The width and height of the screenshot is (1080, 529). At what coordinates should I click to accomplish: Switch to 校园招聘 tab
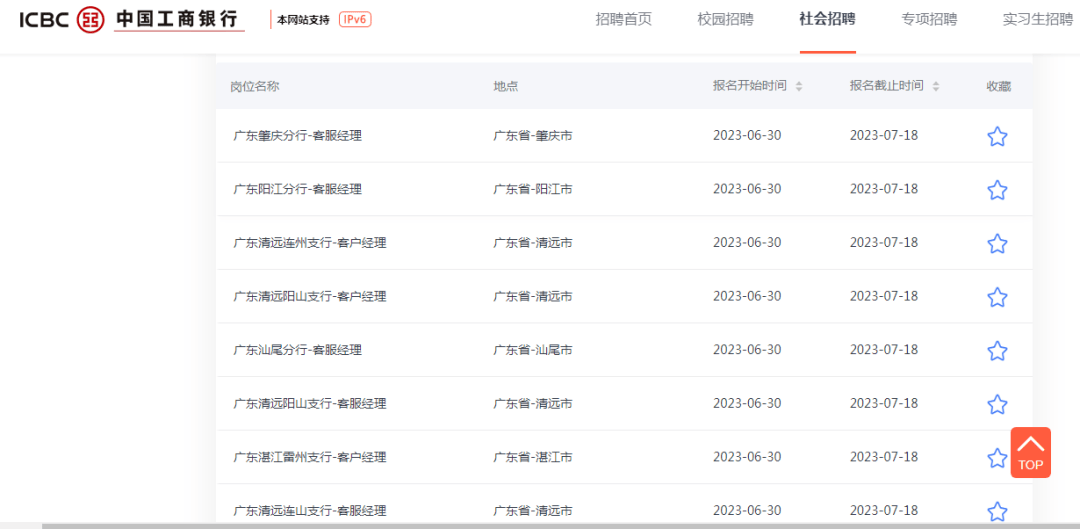point(725,19)
